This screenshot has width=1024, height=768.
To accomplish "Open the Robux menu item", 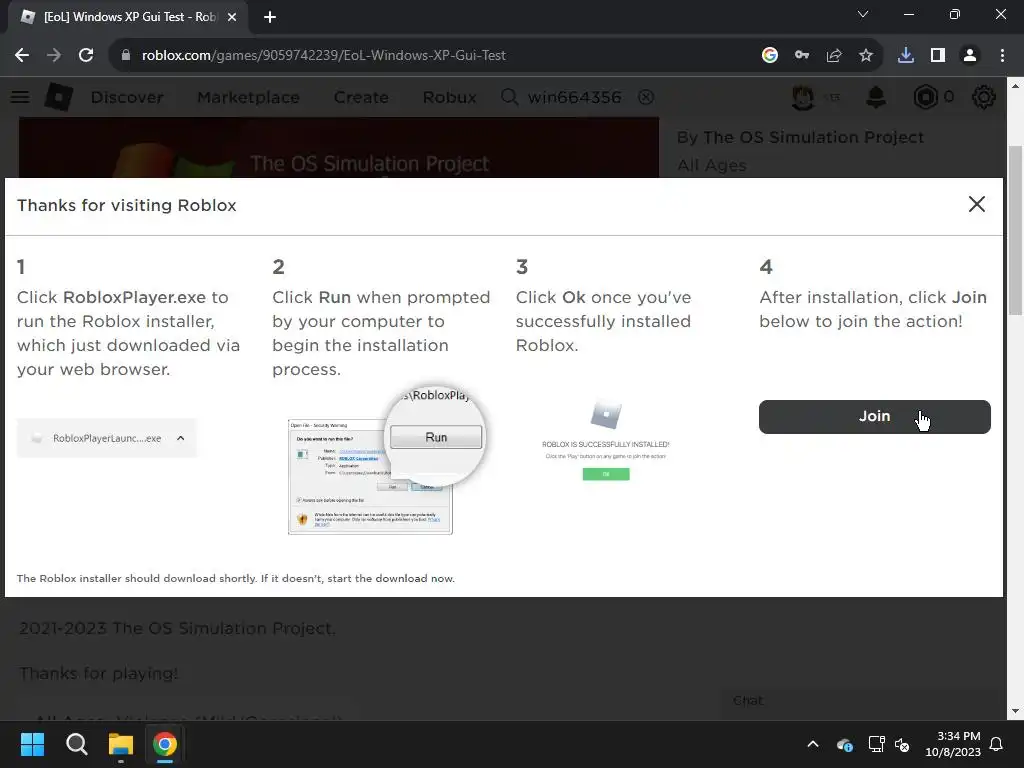I will point(449,97).
